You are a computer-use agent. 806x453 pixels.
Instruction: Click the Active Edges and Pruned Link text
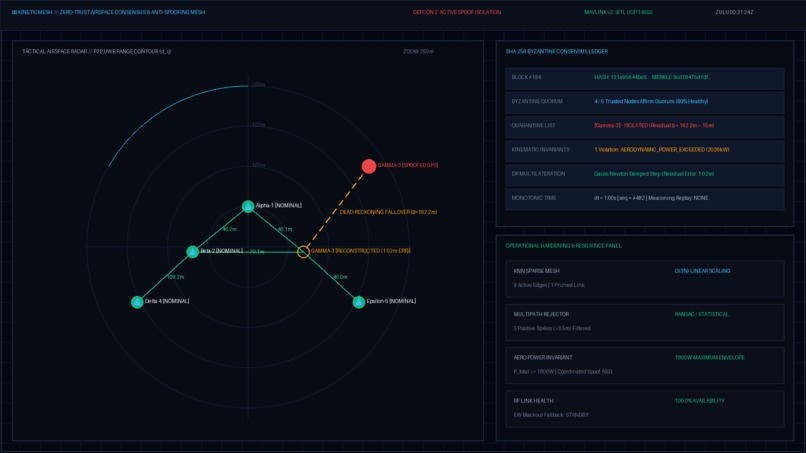point(549,285)
